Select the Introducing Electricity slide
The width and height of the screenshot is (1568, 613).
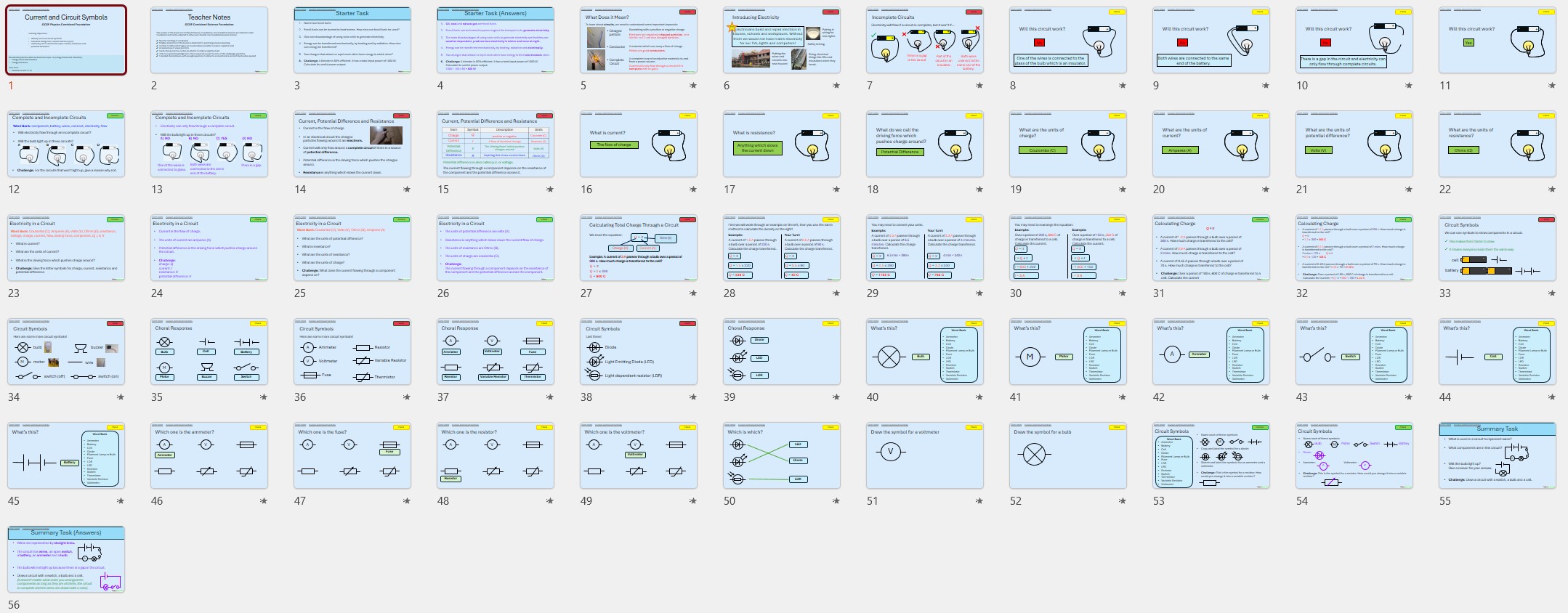781,40
